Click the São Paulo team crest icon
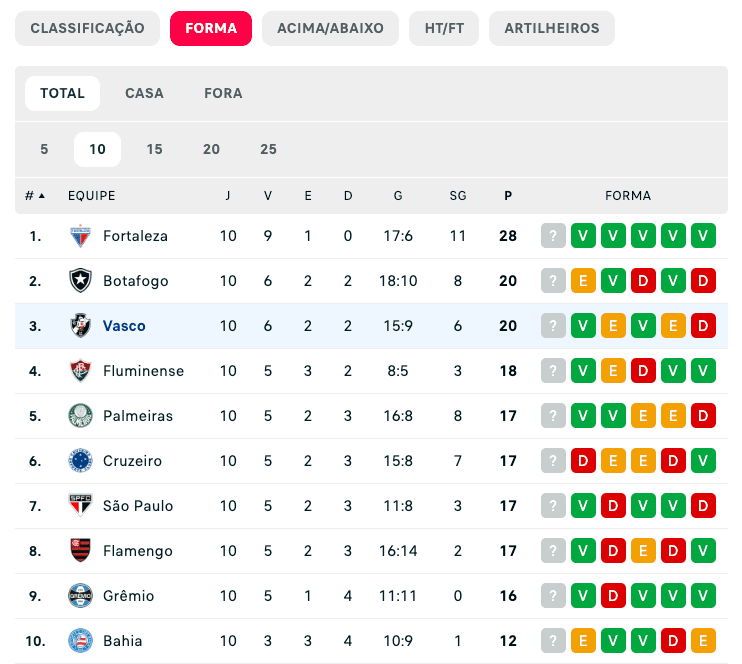 pyautogui.click(x=80, y=506)
